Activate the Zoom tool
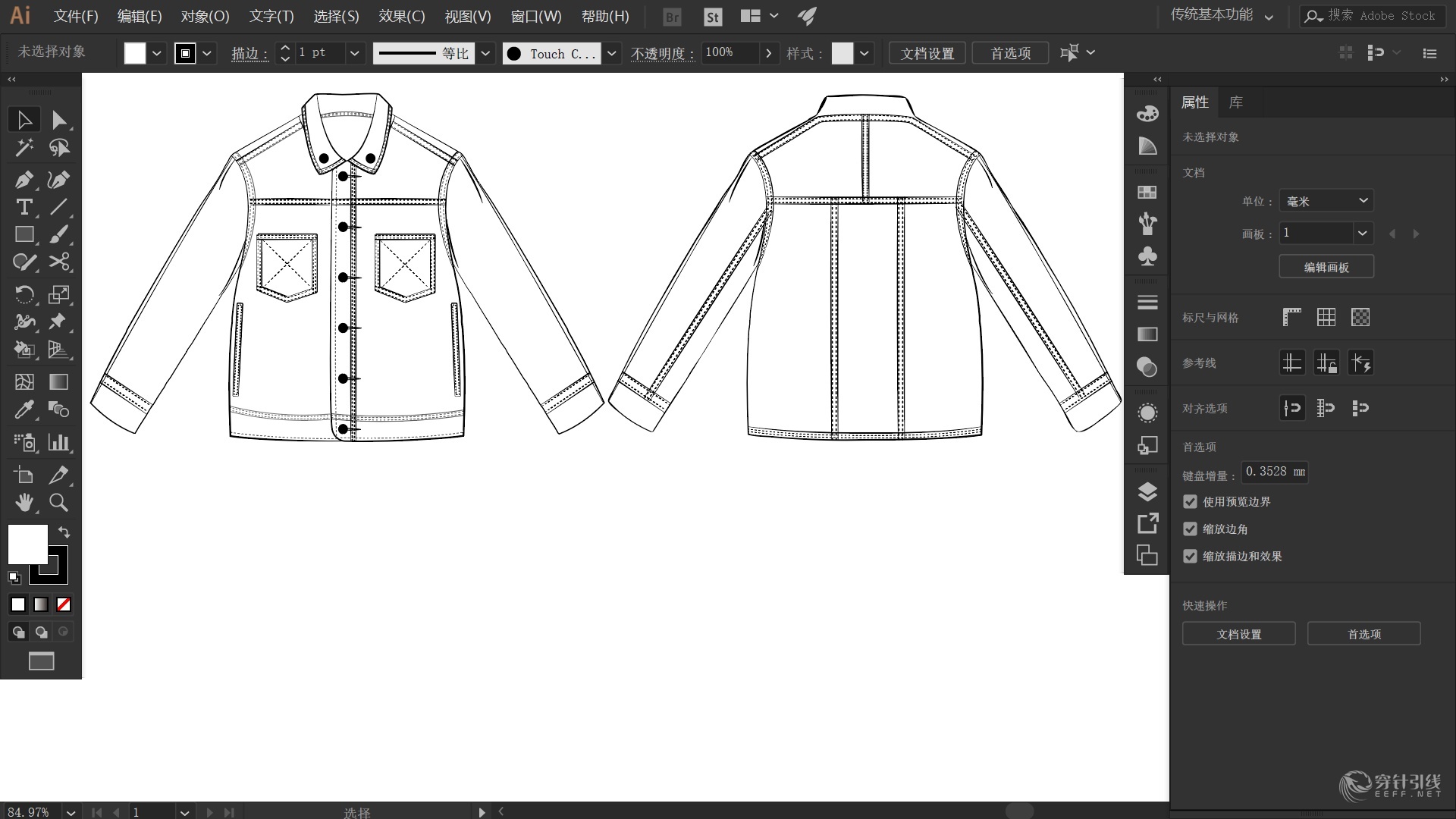The image size is (1456, 819). click(58, 503)
